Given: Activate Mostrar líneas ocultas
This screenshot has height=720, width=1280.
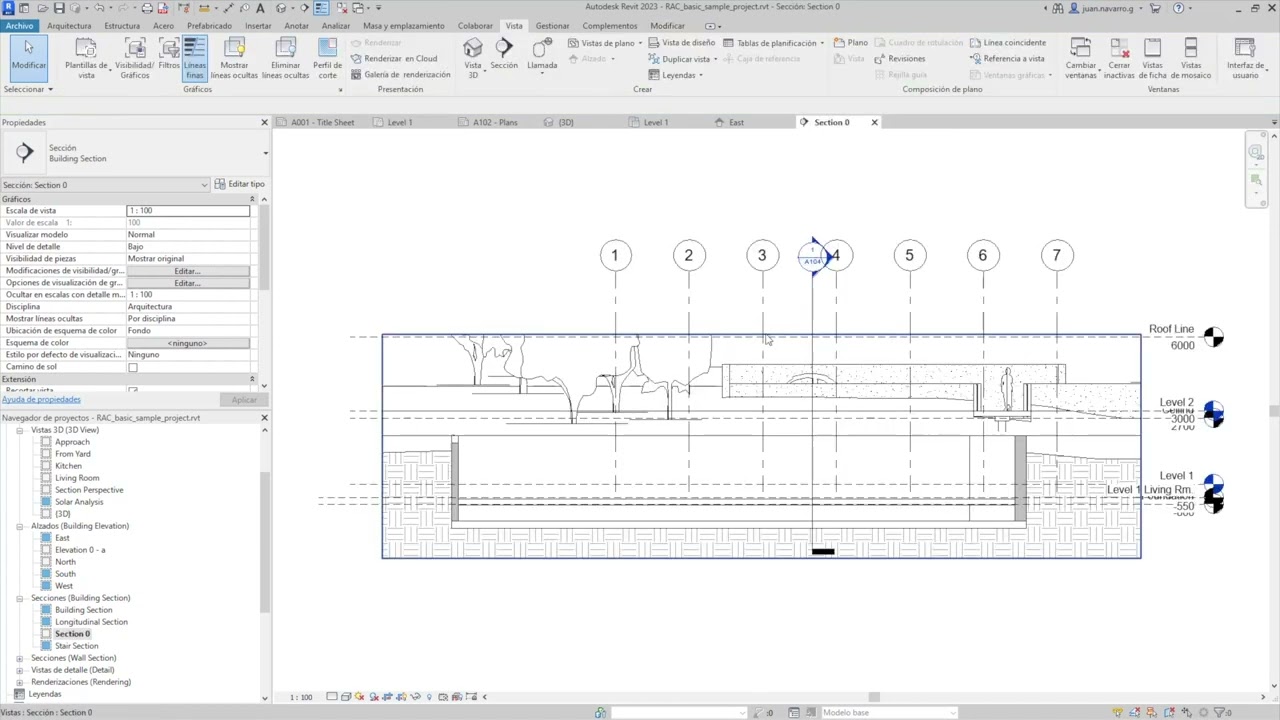Looking at the screenshot, I should (x=234, y=58).
